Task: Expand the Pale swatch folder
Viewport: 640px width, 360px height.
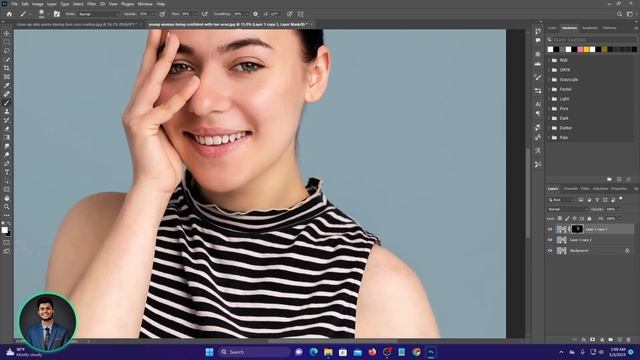Action: pyautogui.click(x=549, y=138)
